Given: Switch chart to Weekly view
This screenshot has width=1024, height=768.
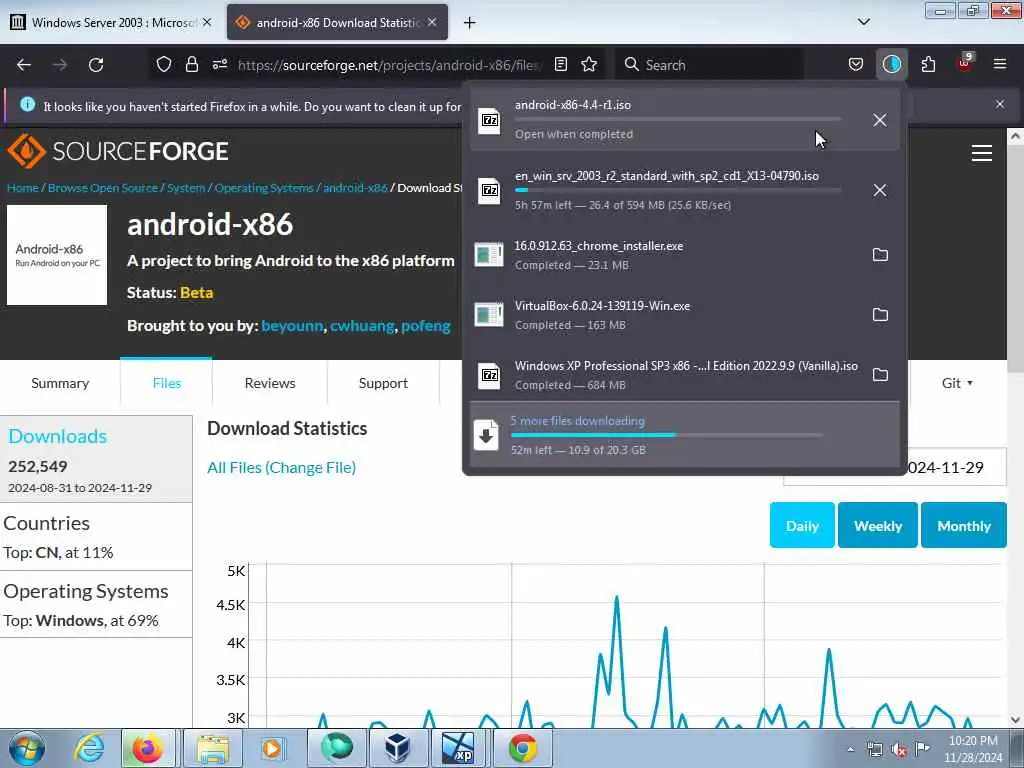Looking at the screenshot, I should (878, 526).
